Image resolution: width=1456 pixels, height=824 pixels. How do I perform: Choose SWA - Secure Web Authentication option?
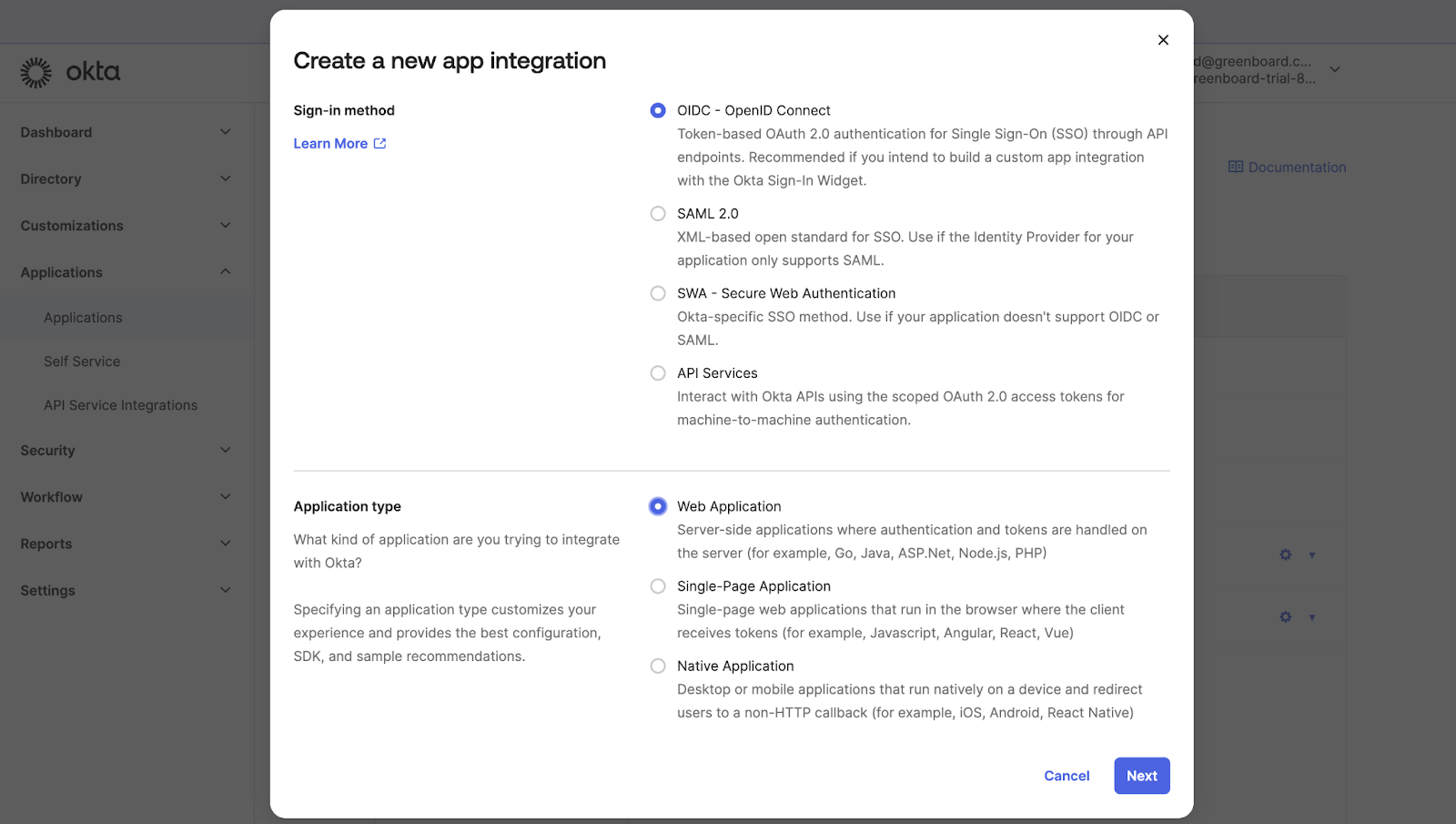click(x=658, y=293)
